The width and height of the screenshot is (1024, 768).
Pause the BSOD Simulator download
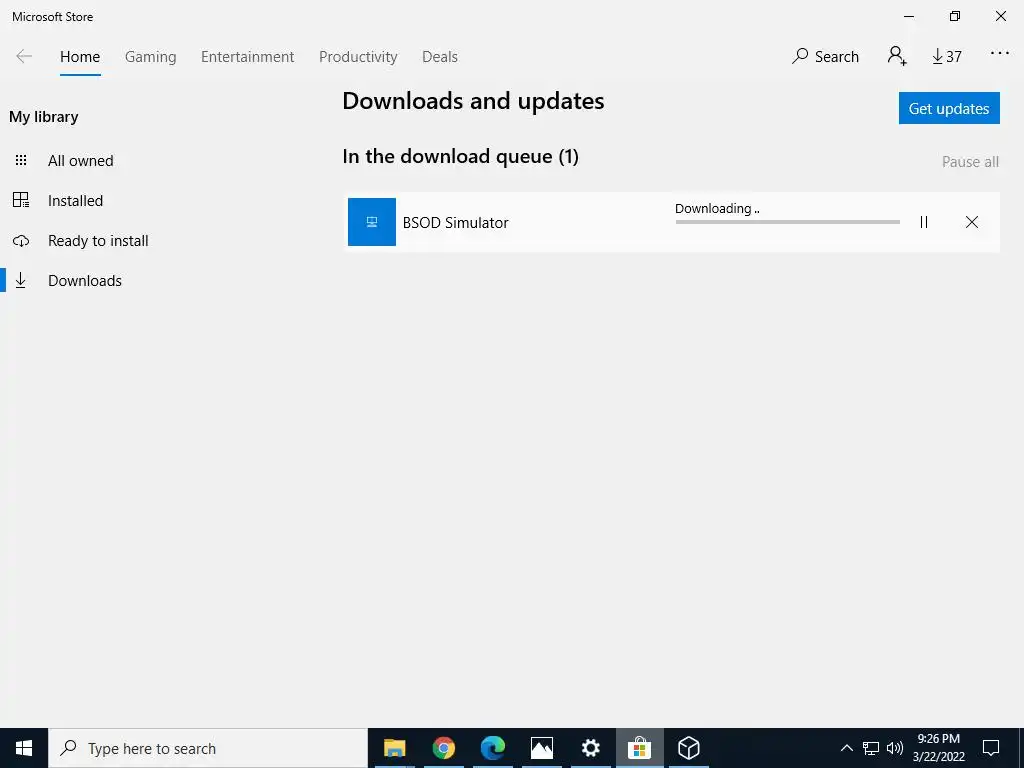tap(923, 222)
